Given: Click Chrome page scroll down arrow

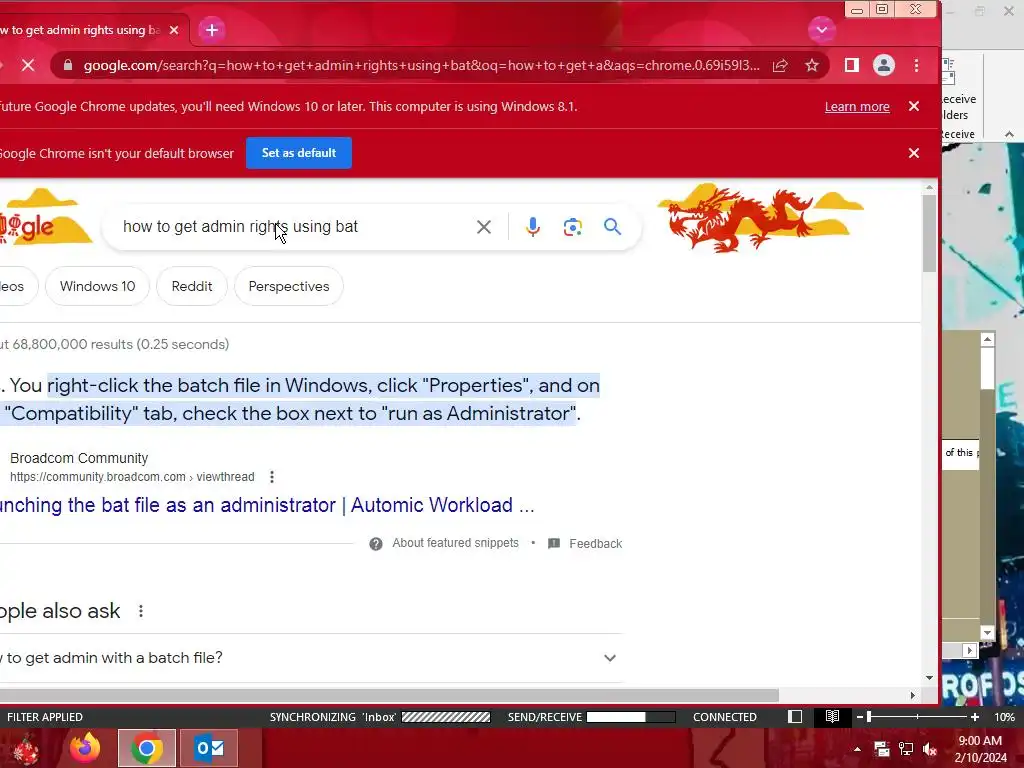Looking at the screenshot, I should 929,678.
